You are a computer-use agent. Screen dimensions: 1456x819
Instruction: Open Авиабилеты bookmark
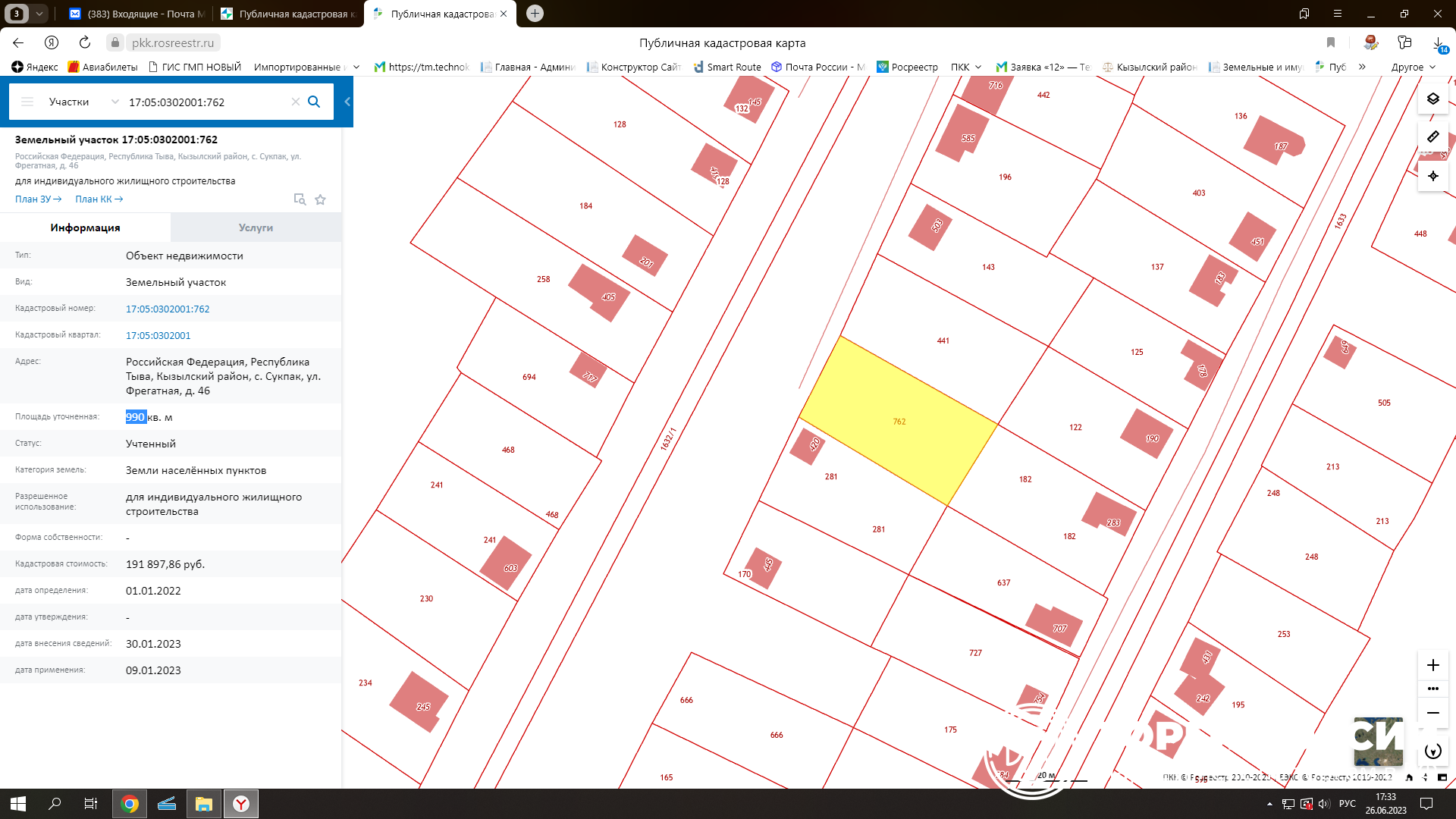click(x=102, y=67)
